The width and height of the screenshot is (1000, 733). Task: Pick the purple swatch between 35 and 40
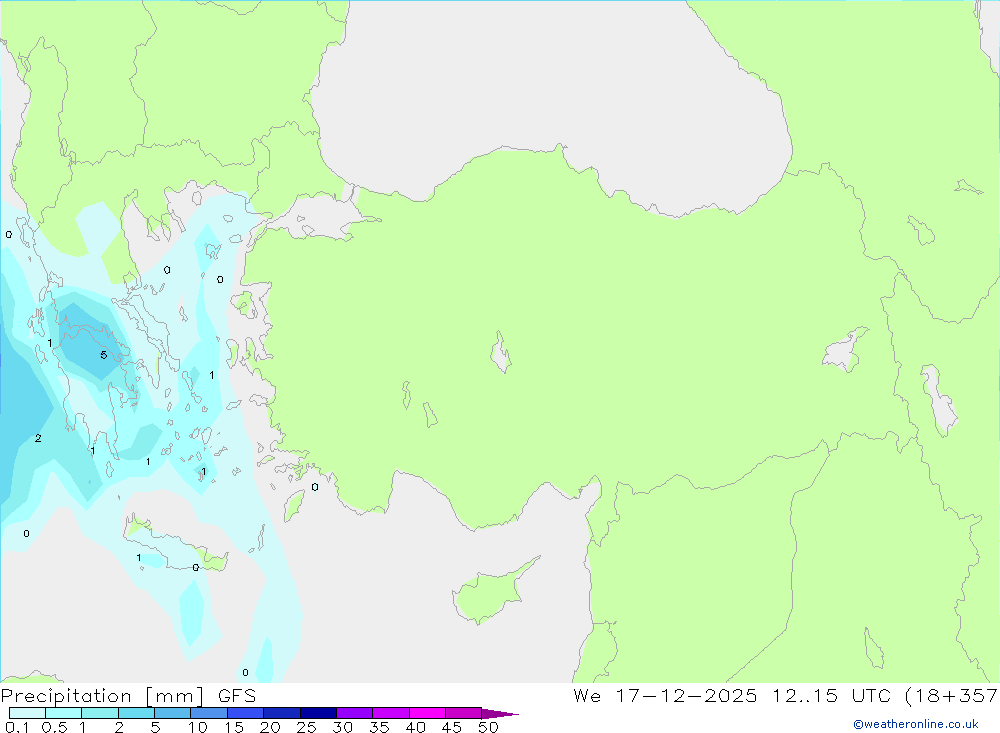pos(391,713)
